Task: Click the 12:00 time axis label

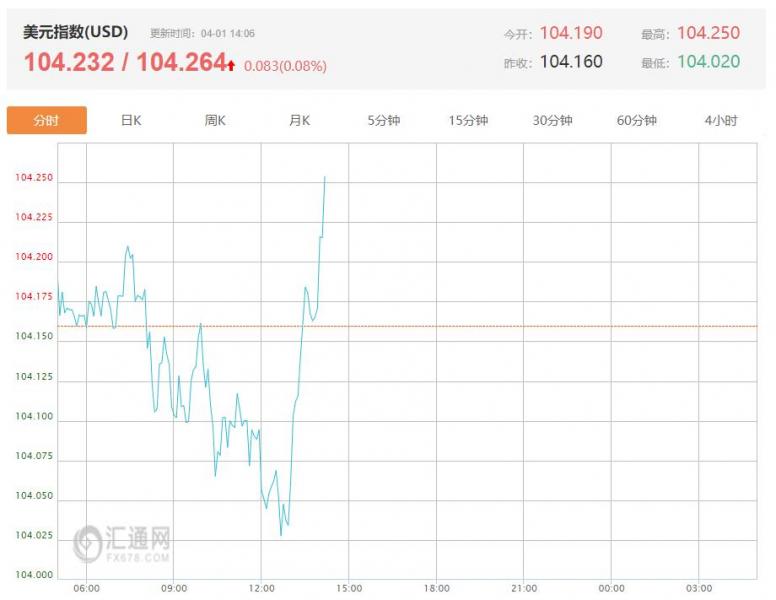Action: (261, 588)
